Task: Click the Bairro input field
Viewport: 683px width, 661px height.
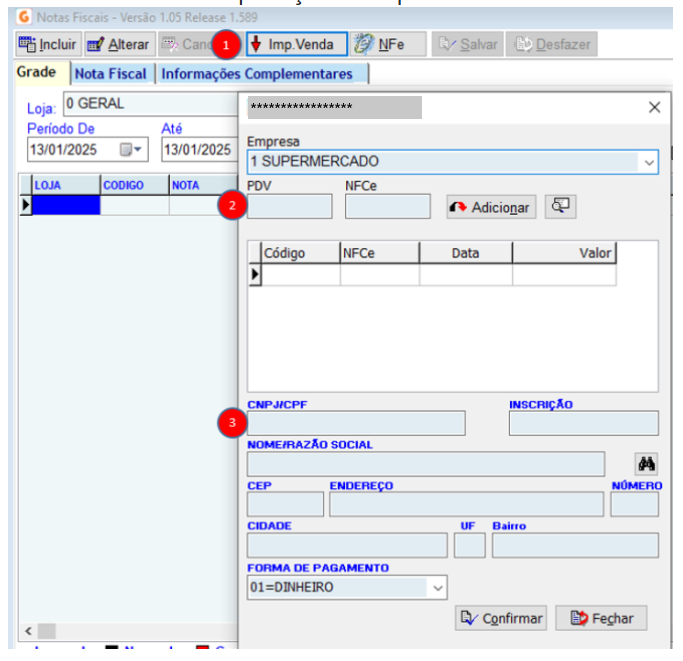Action: coord(575,546)
